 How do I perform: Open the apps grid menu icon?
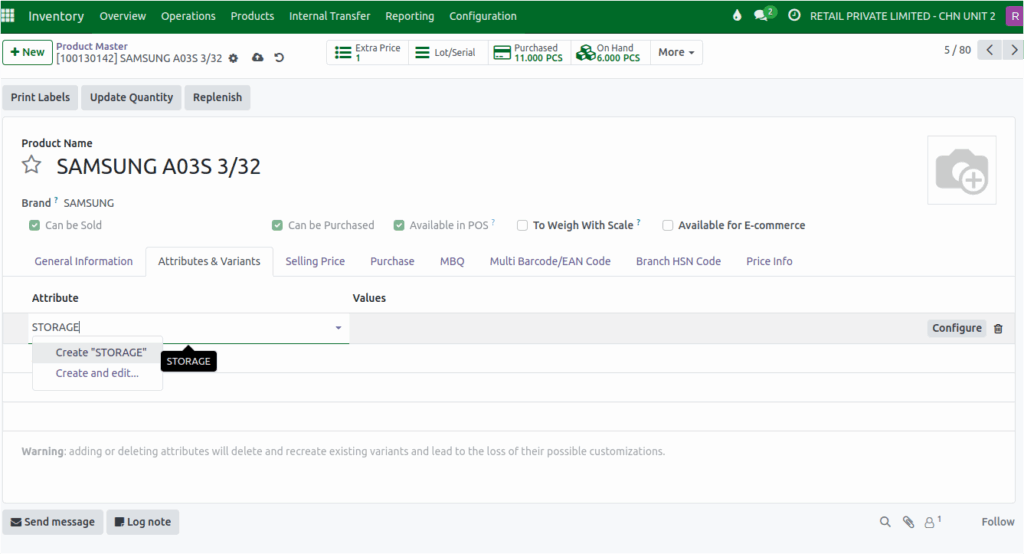8,15
